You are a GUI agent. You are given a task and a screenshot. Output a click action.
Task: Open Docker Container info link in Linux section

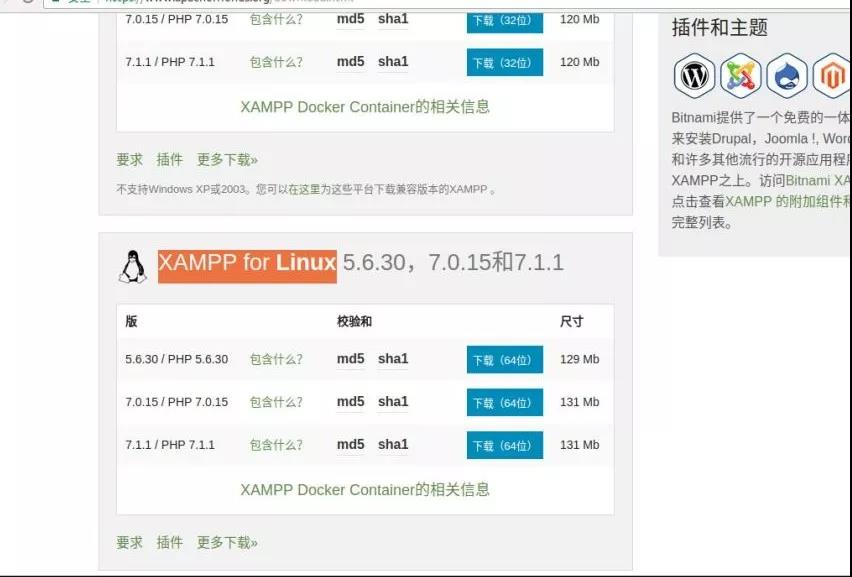point(365,490)
